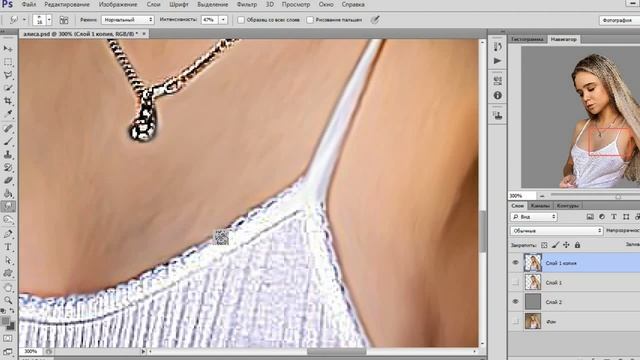The height and width of the screenshot is (360, 640).
Task: Select the Lasso tool
Action: coord(8,75)
